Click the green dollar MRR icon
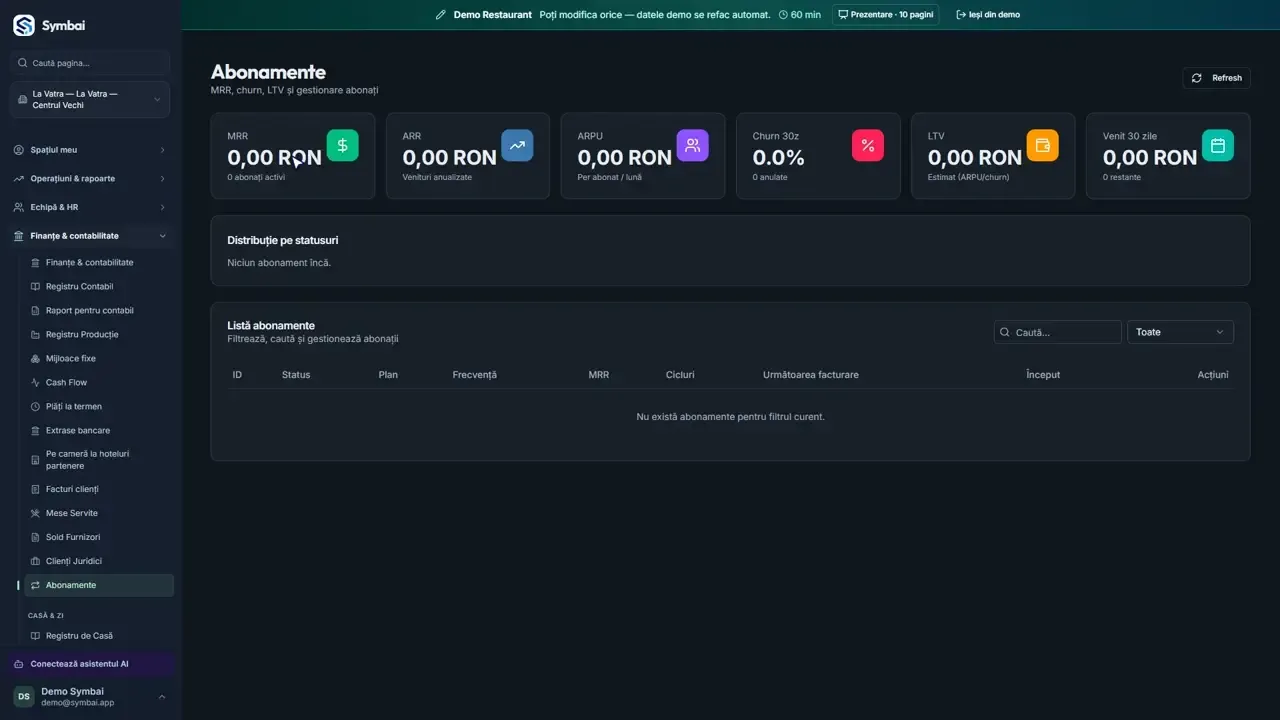Screen dimensions: 1280x720 click(x=342, y=145)
